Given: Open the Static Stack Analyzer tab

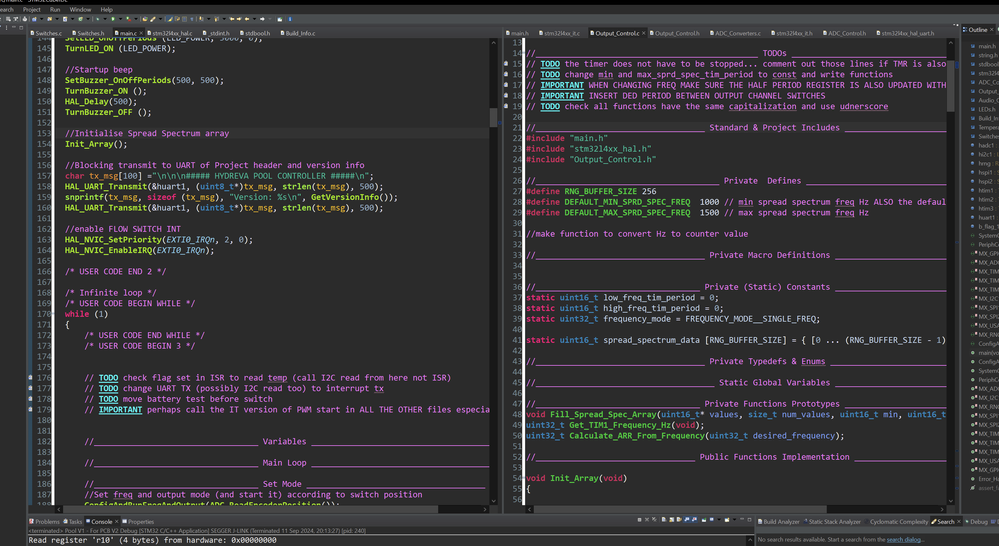Looking at the screenshot, I should coord(833,521).
